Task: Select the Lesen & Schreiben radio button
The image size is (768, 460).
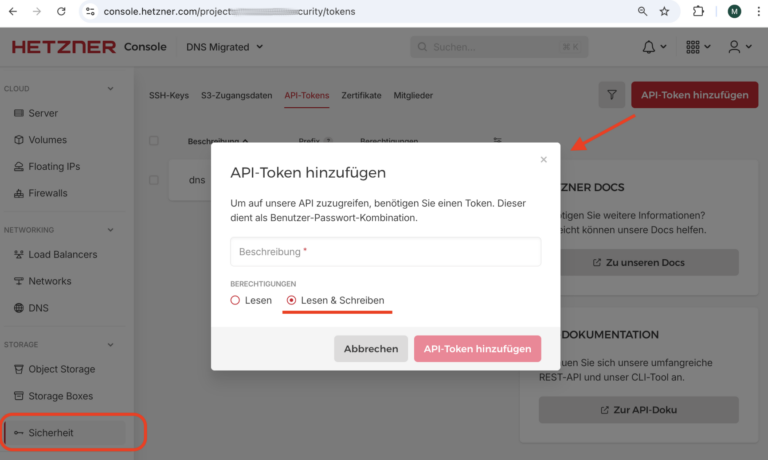Action: [x=291, y=300]
